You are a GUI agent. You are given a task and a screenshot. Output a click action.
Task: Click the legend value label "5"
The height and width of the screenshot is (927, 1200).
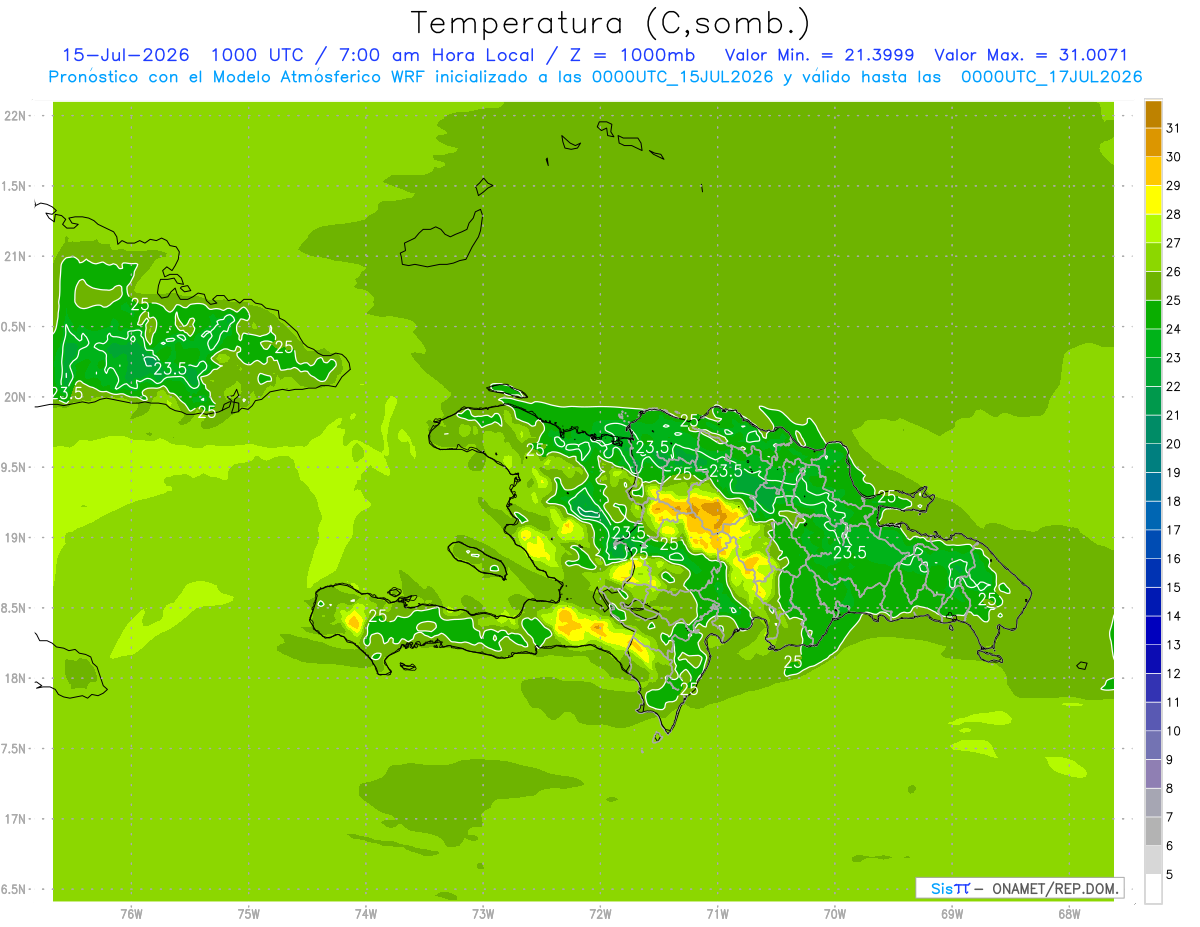(x=1169, y=875)
